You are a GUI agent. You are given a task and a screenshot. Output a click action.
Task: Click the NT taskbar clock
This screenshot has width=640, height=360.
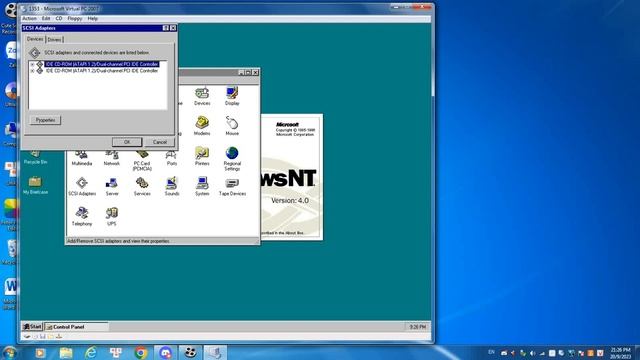click(x=417, y=327)
